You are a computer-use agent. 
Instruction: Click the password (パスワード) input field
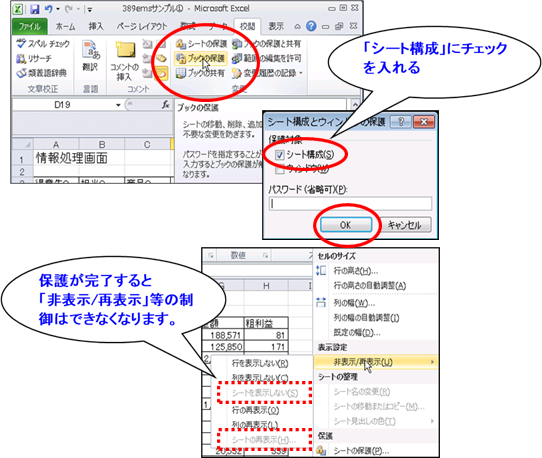pos(350,204)
